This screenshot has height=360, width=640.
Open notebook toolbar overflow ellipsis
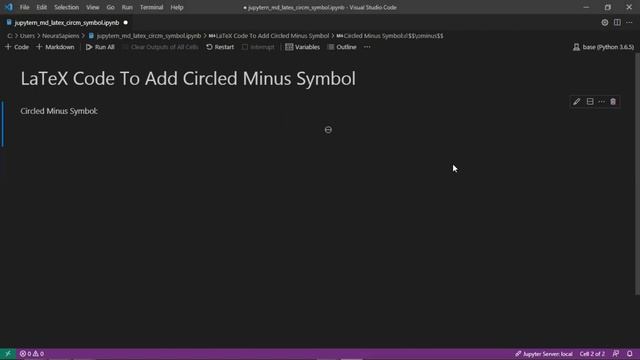point(367,47)
